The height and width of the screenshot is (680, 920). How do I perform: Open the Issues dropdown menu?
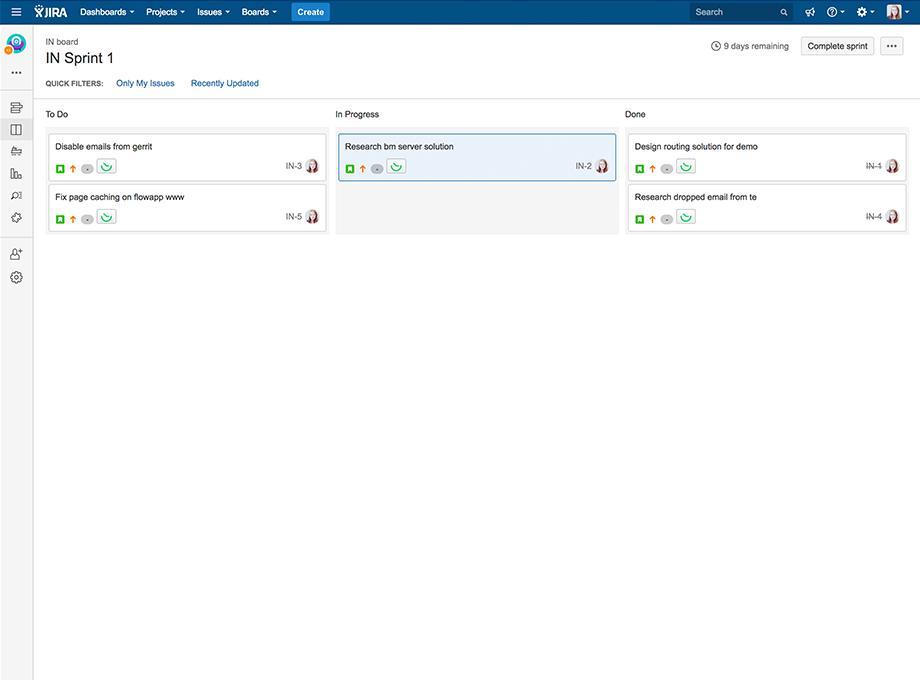(x=213, y=12)
